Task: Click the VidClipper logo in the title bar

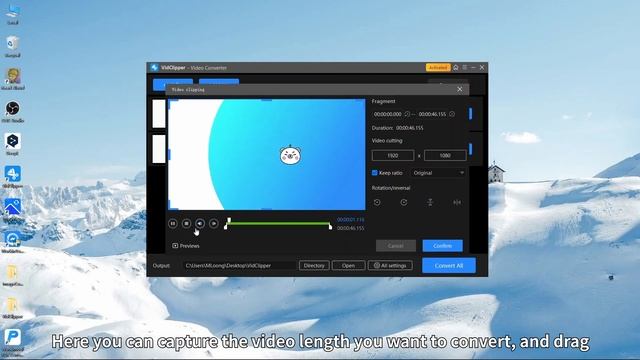Action: pos(154,67)
